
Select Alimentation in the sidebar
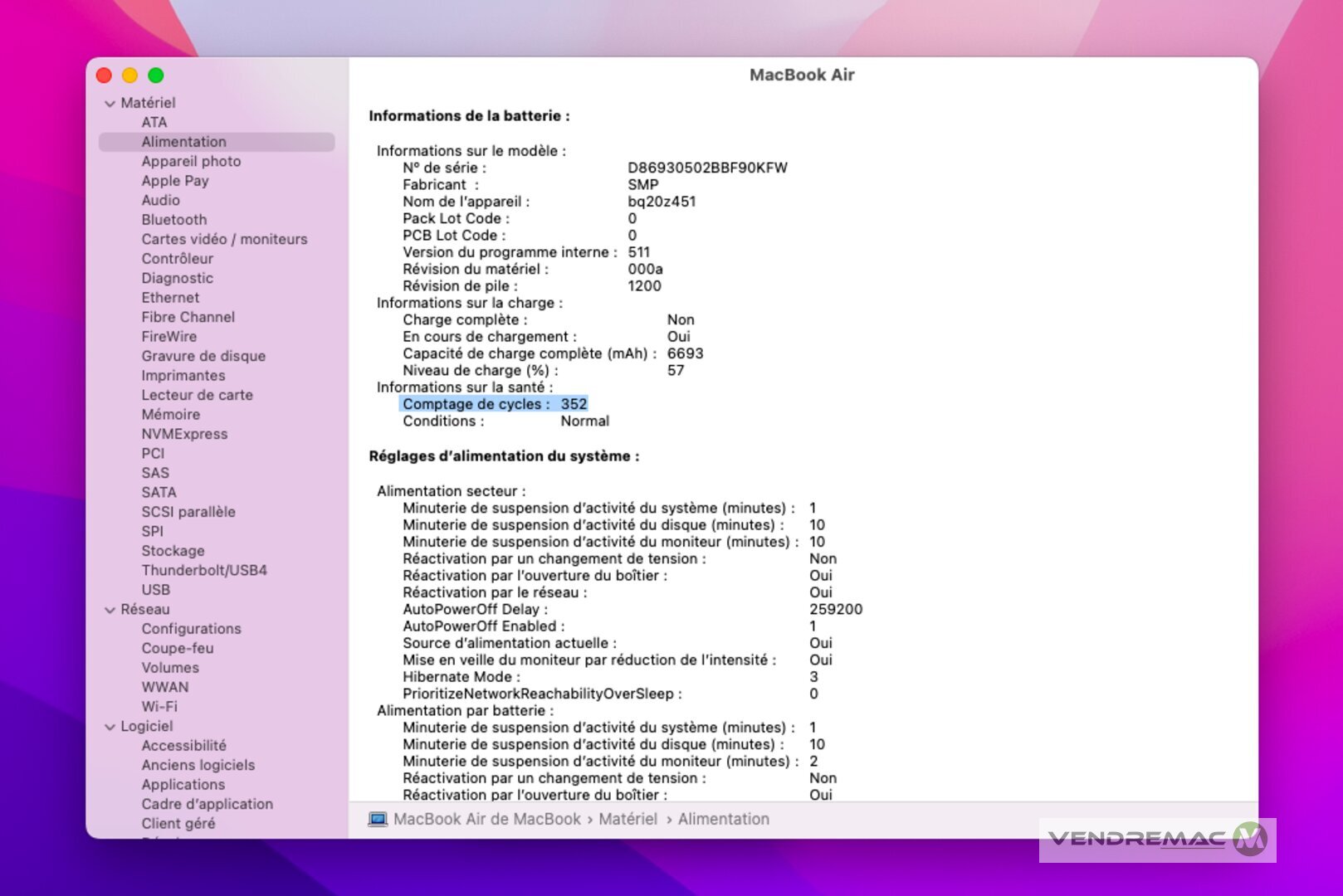(183, 142)
